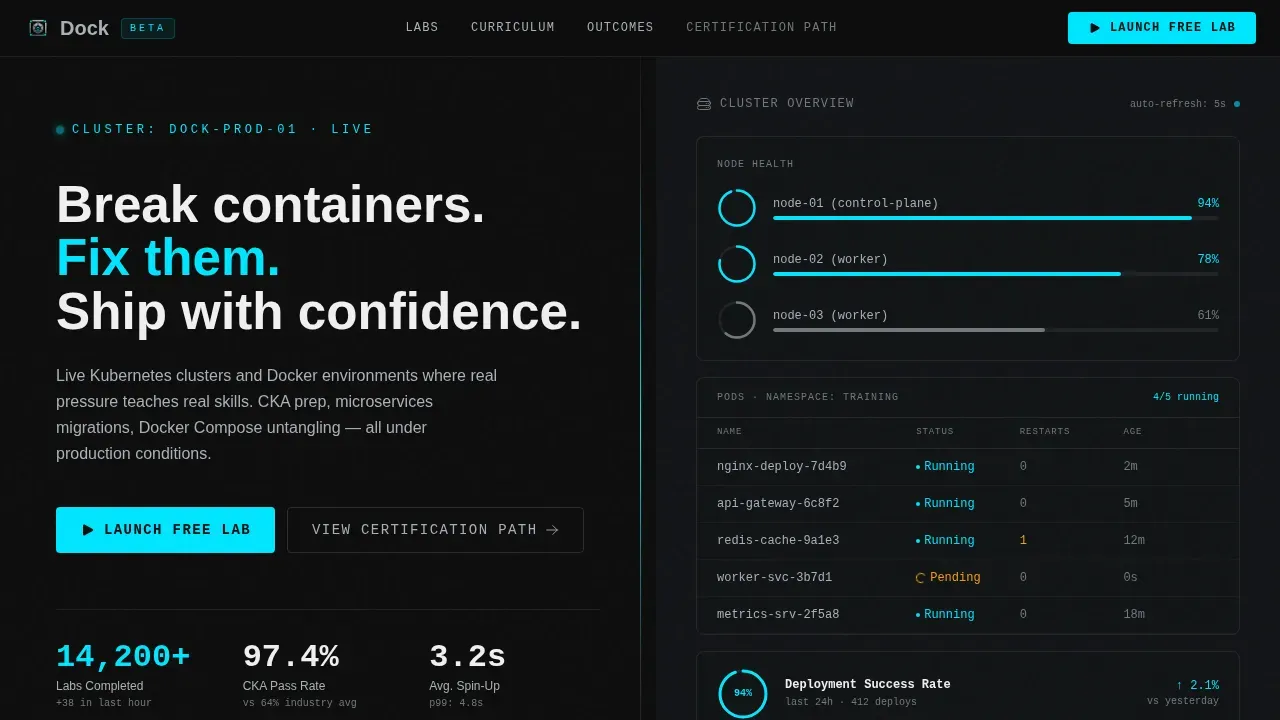Click the AGE column header
Viewport: 1280px width, 720px height.
pyautogui.click(x=1133, y=432)
